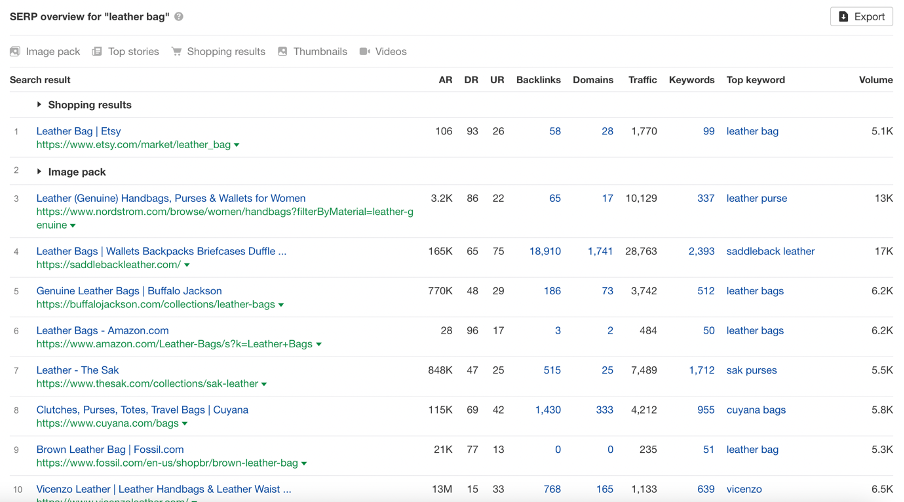Open the dropdown next to the amazon.com URL
The width and height of the screenshot is (904, 502).
pyautogui.click(x=319, y=345)
